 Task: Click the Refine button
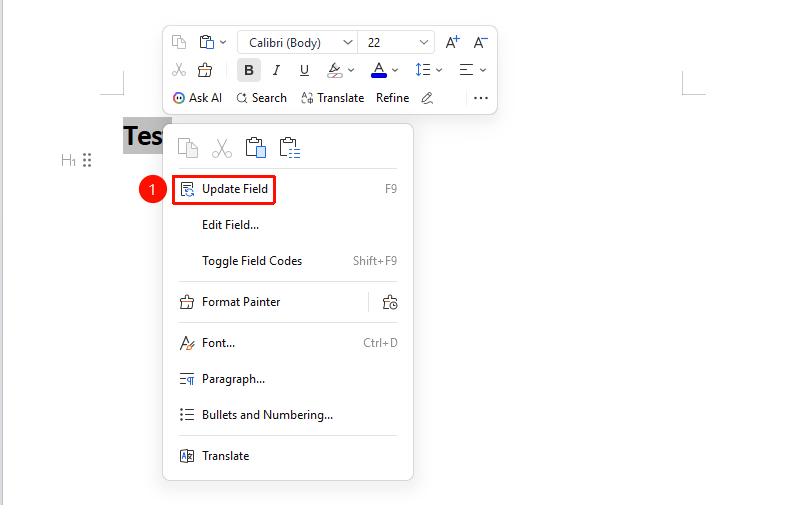pos(392,98)
